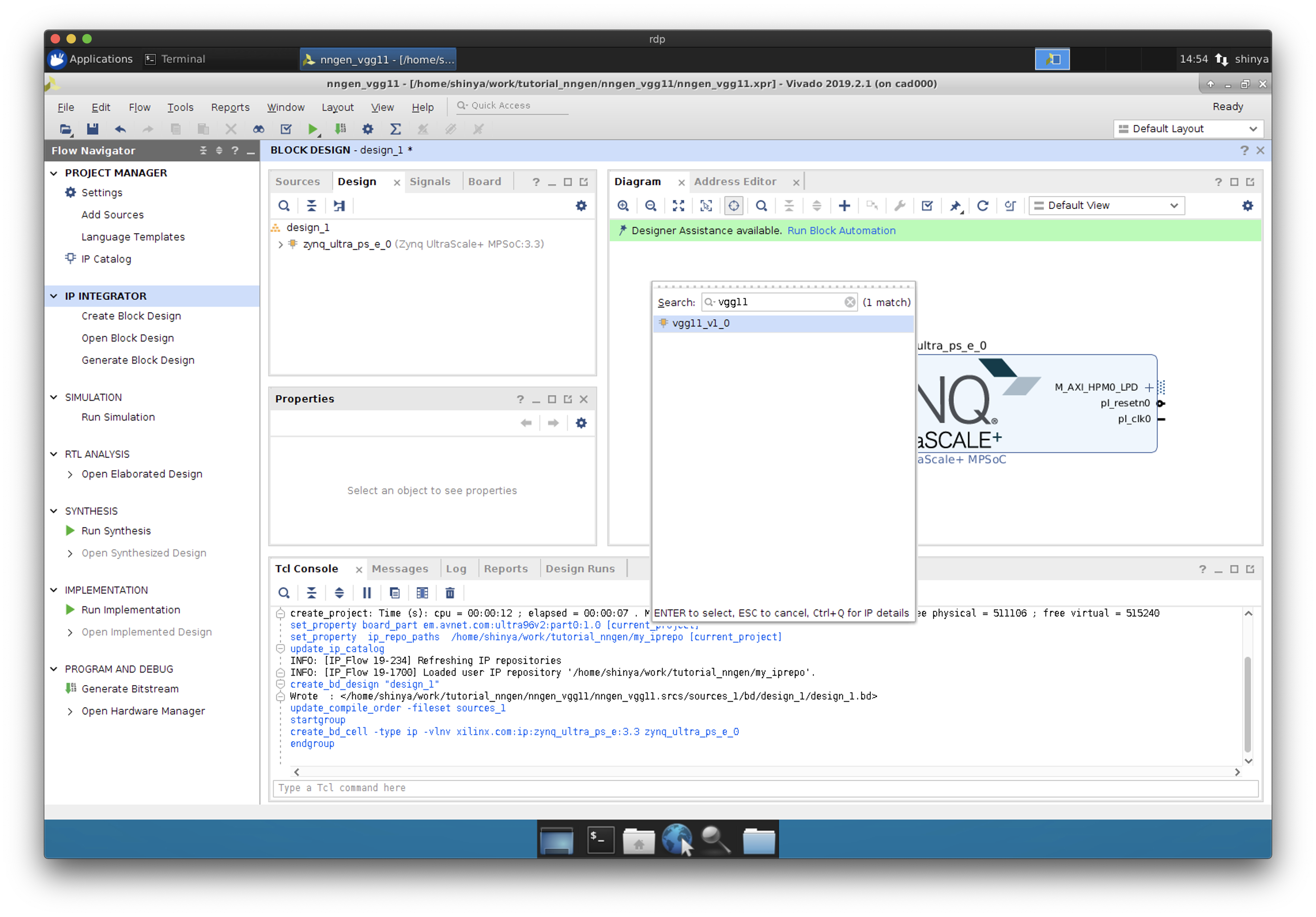The height and width of the screenshot is (917, 1316).
Task: Expand zynq_ultra_ps_e_0 tree node
Action: coord(280,244)
